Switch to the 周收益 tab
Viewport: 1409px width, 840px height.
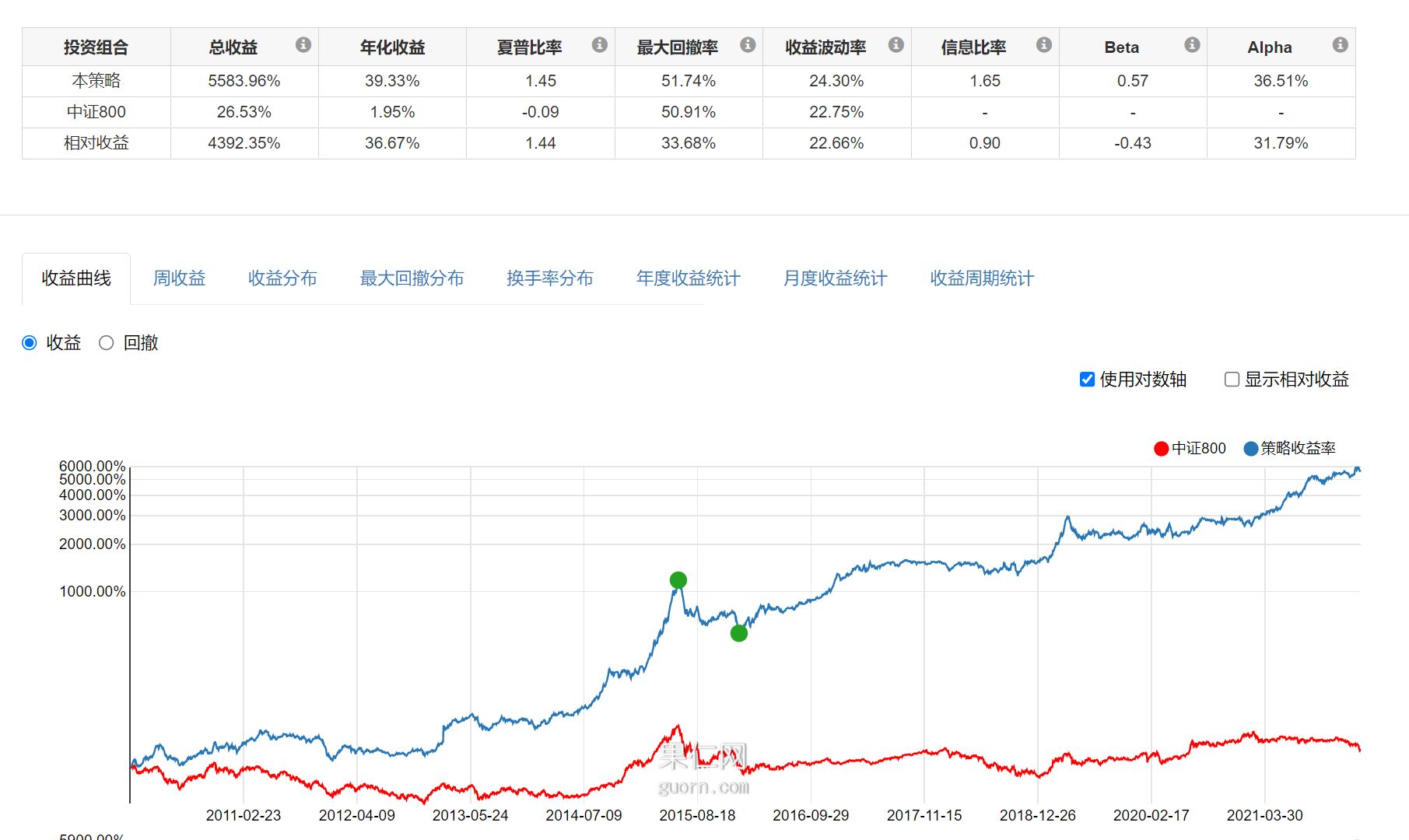click(179, 278)
